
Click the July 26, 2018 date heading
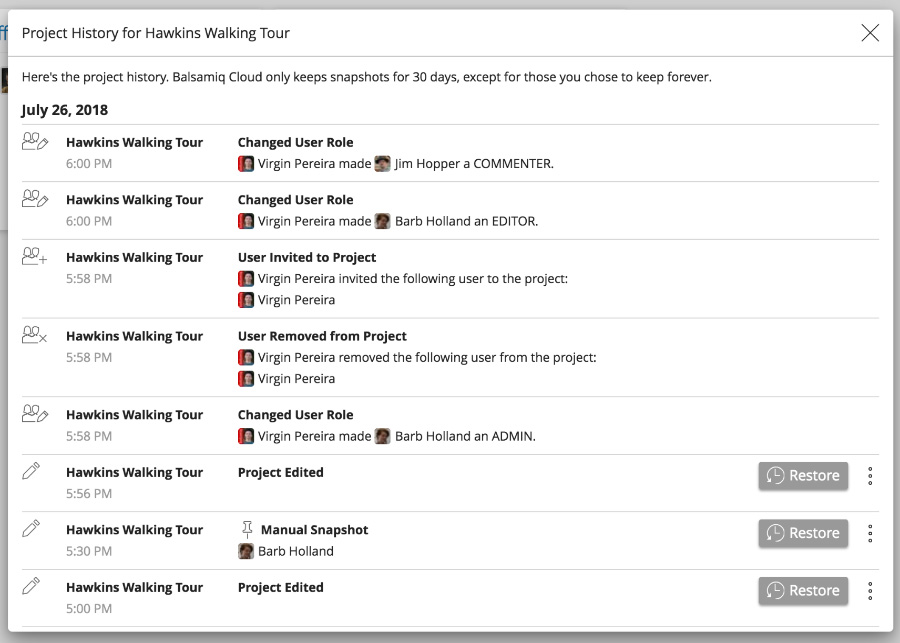tap(65, 110)
